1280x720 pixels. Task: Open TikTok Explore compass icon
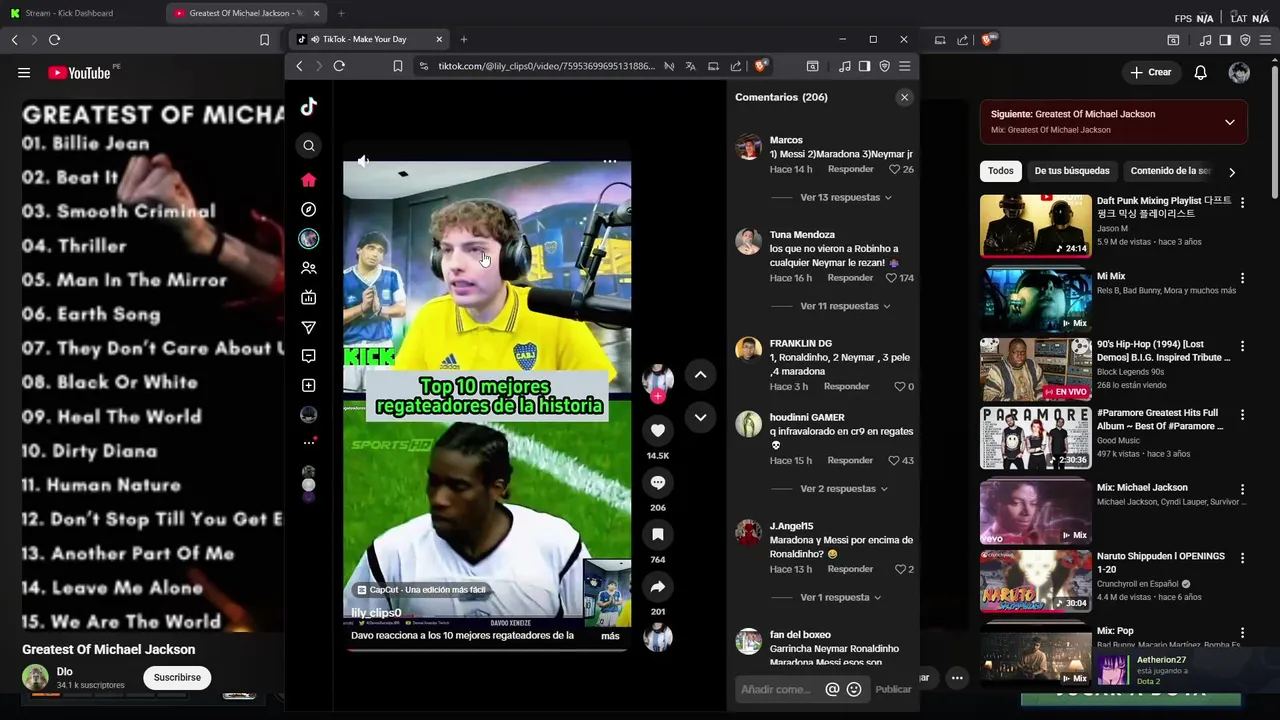[309, 210]
